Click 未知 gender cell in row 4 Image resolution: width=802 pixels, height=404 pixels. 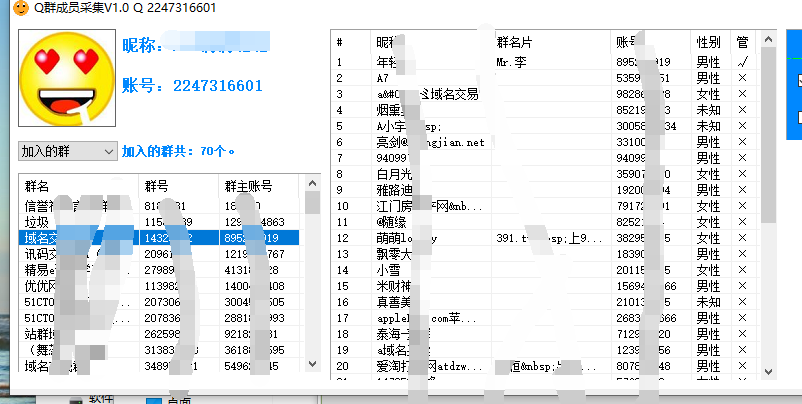pyautogui.click(x=708, y=110)
